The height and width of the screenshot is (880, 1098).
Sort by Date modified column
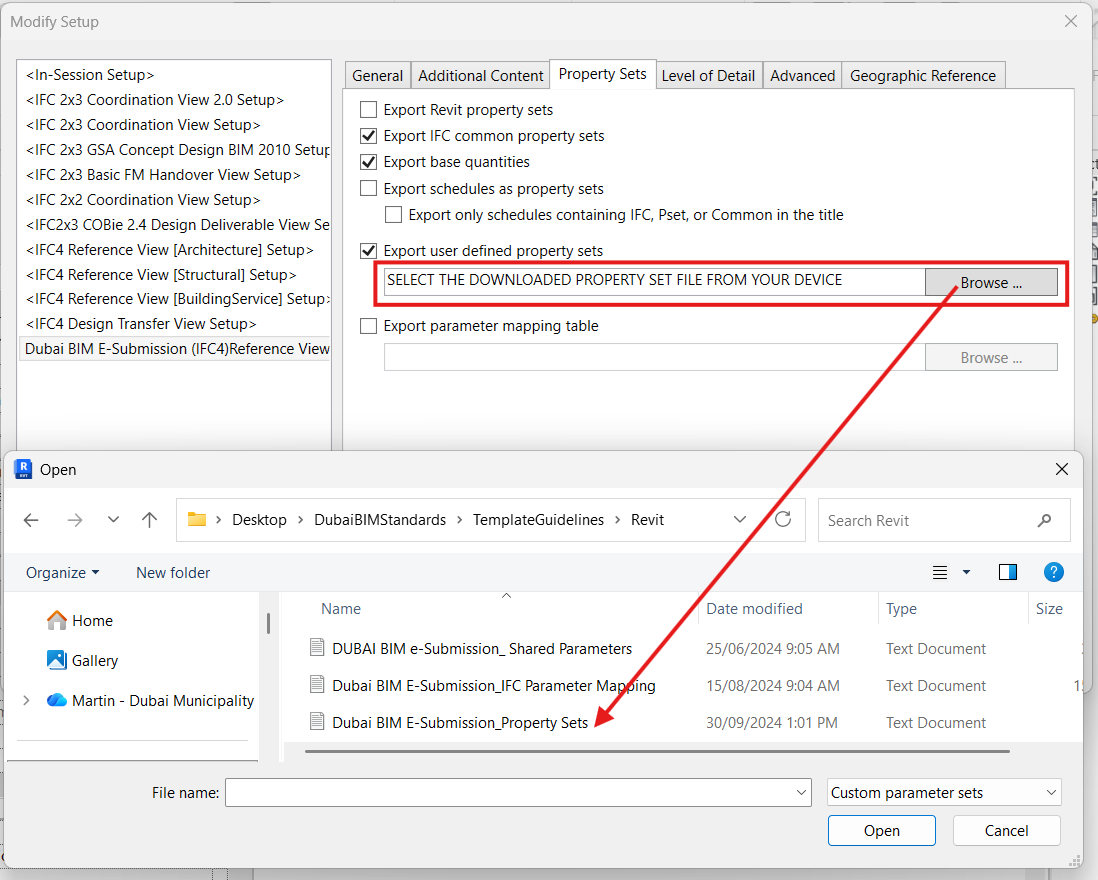[754, 609]
